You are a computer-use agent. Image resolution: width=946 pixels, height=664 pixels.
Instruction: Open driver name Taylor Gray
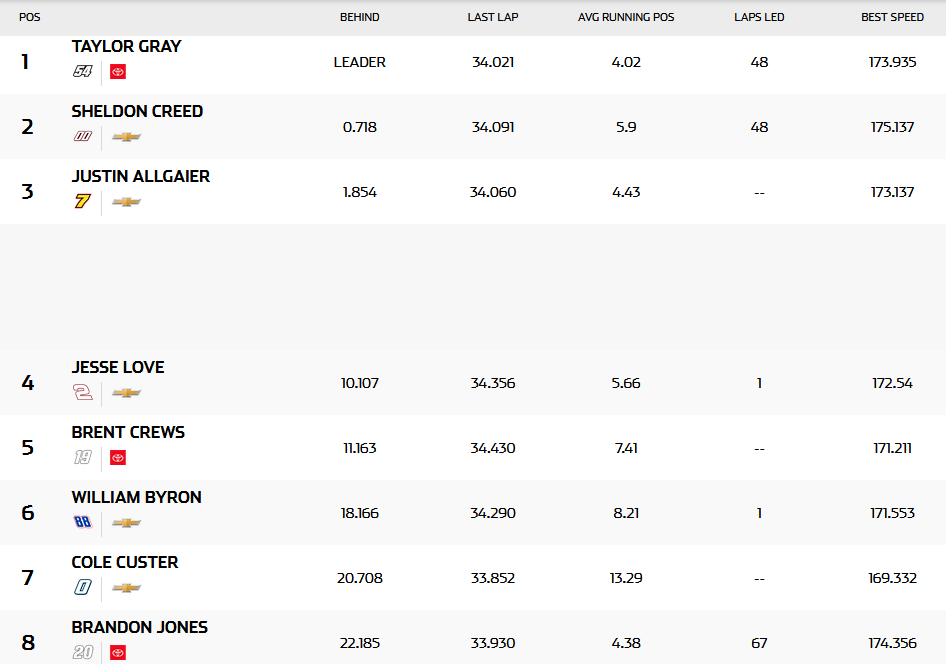pyautogui.click(x=126, y=47)
